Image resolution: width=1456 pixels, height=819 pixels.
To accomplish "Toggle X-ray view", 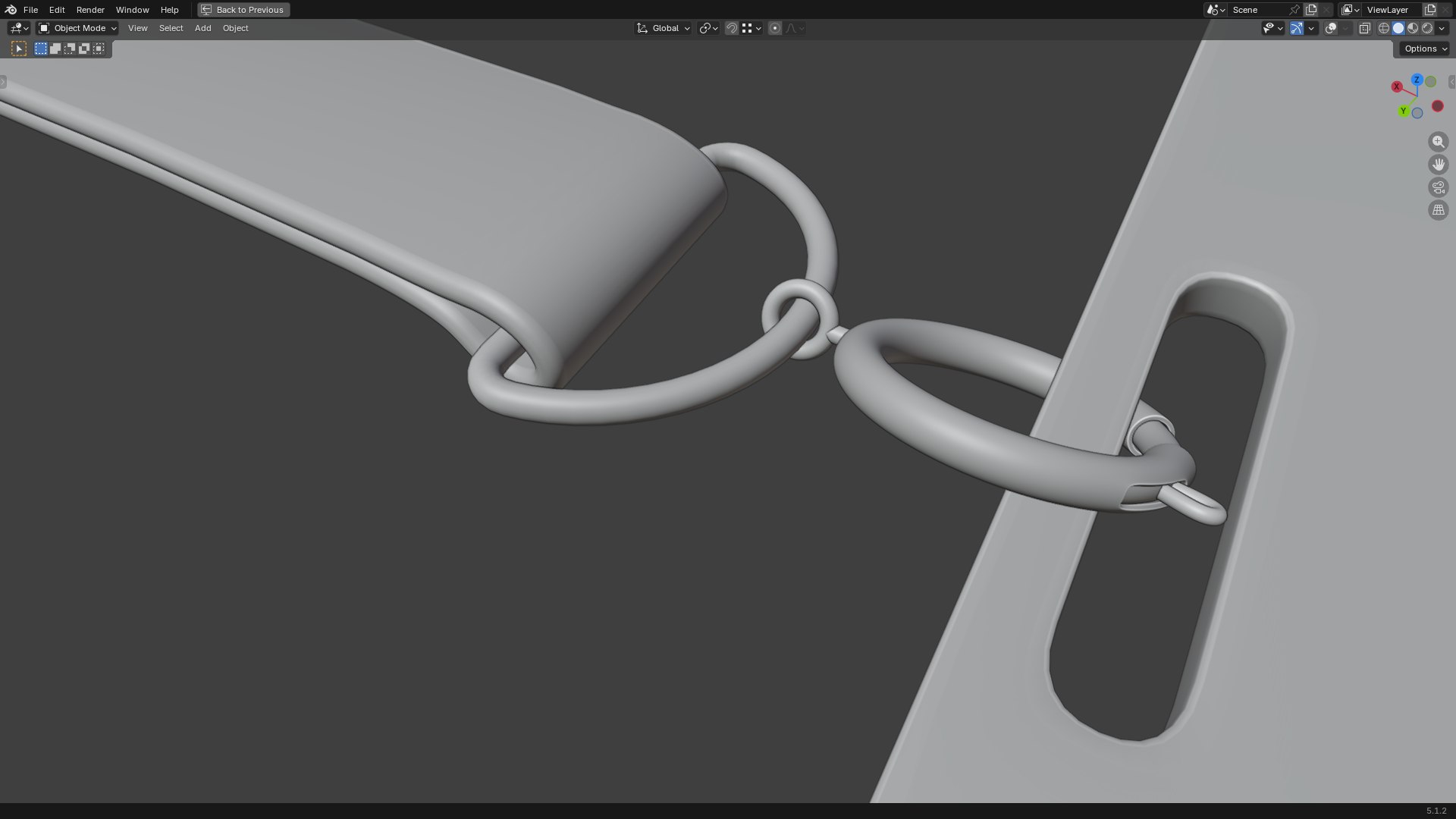I will (1364, 28).
